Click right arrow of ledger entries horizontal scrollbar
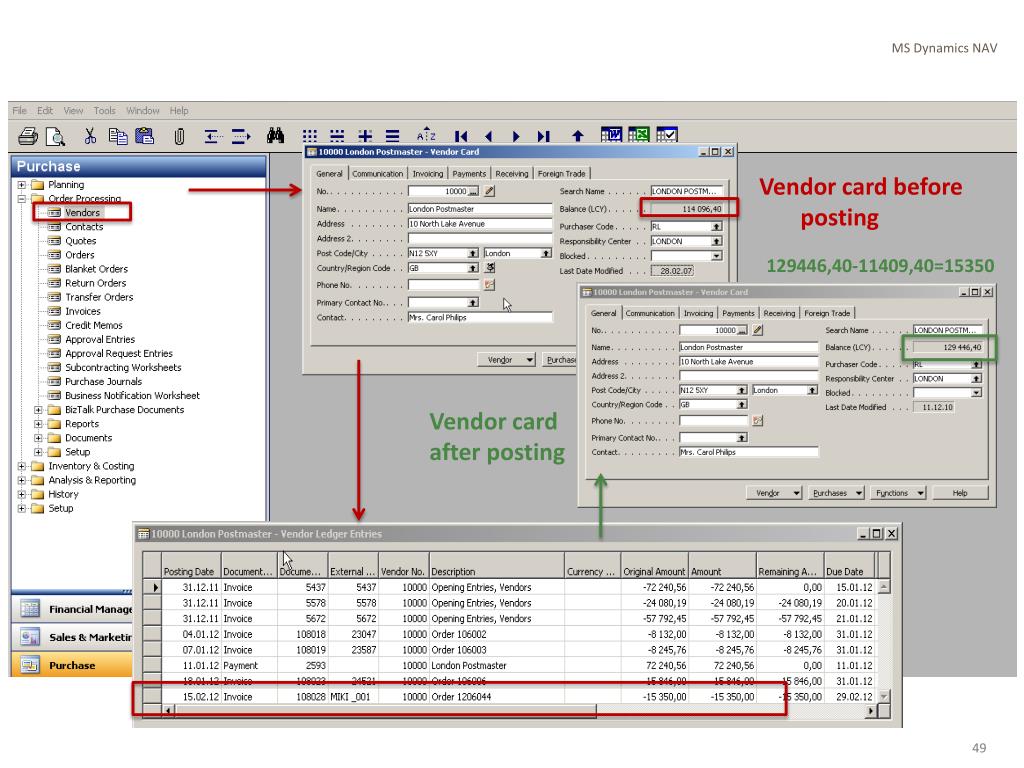The width and height of the screenshot is (1024, 768). pyautogui.click(x=871, y=710)
